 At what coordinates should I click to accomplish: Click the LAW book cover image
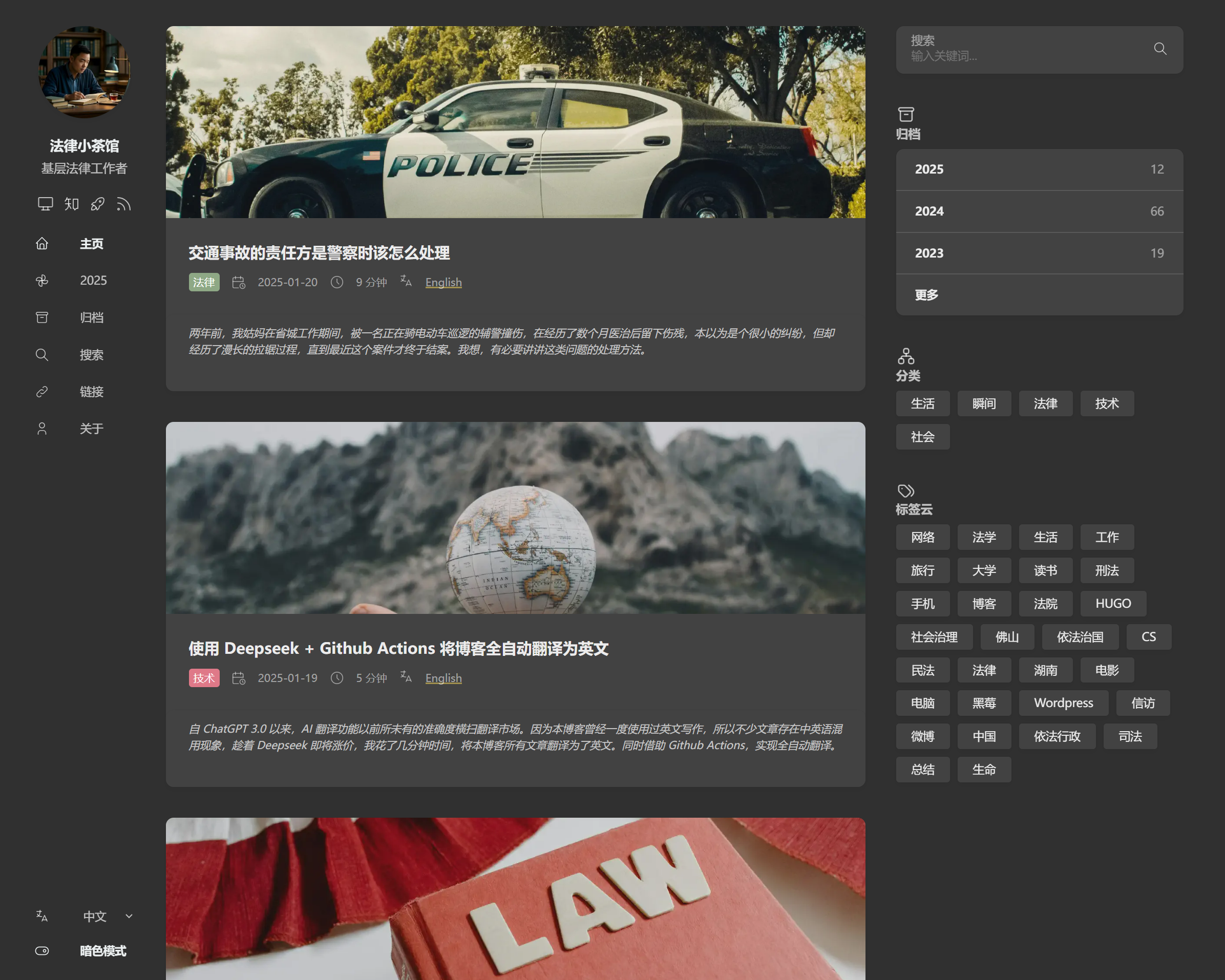coord(515,899)
